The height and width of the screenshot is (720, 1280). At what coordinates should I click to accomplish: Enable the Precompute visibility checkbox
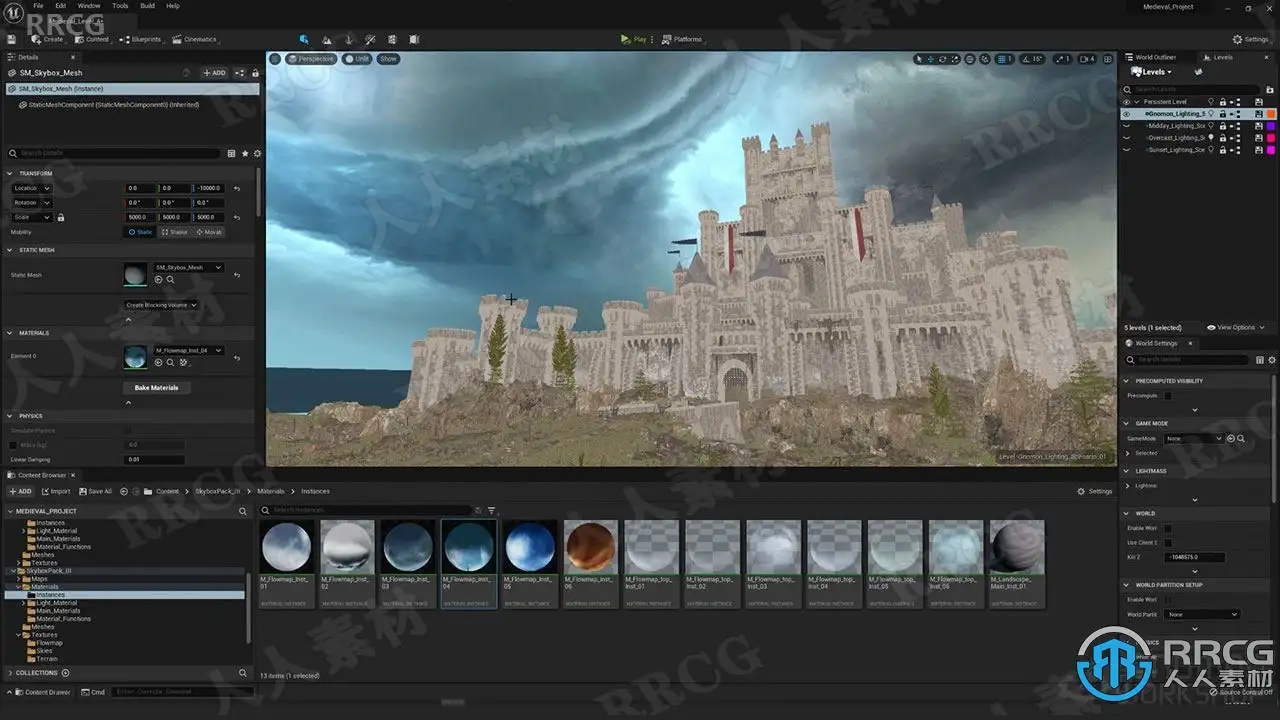pyautogui.click(x=1167, y=396)
